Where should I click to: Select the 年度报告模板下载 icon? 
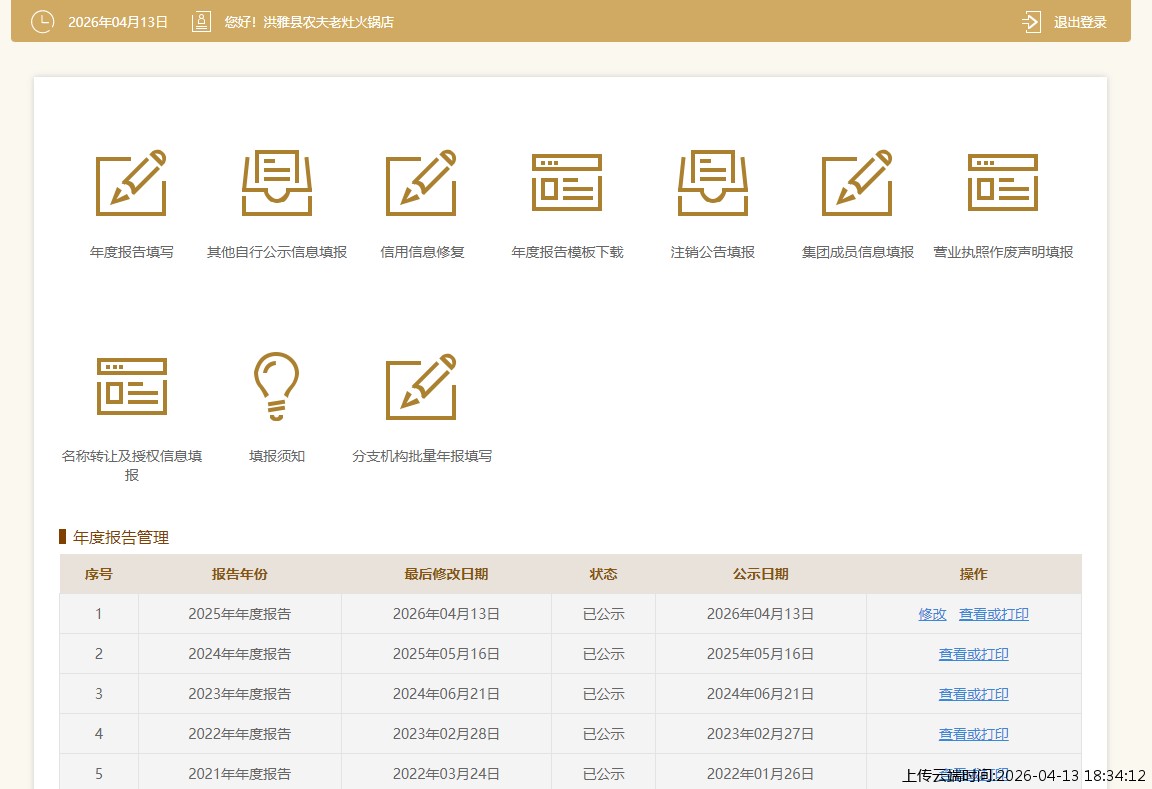(567, 184)
